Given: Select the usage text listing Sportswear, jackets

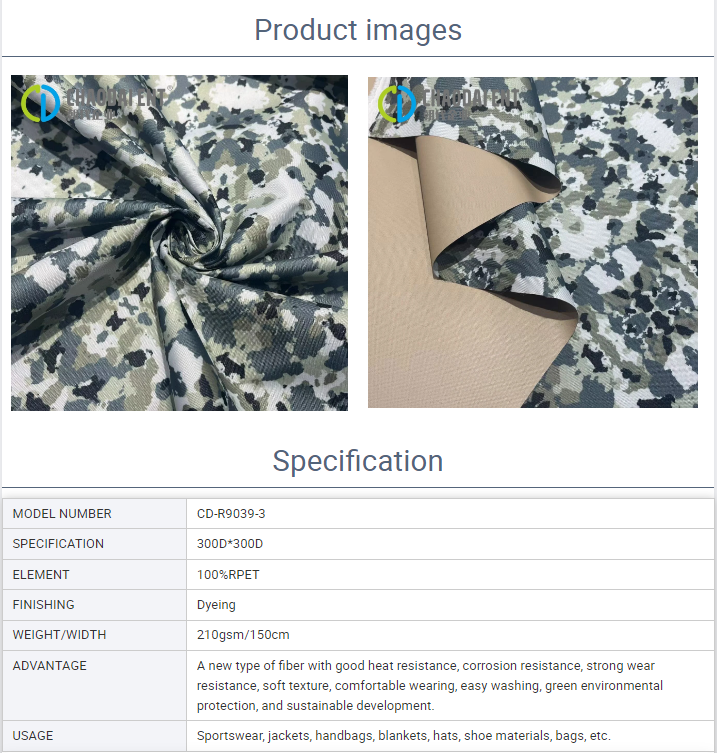Looking at the screenshot, I should (x=403, y=736).
